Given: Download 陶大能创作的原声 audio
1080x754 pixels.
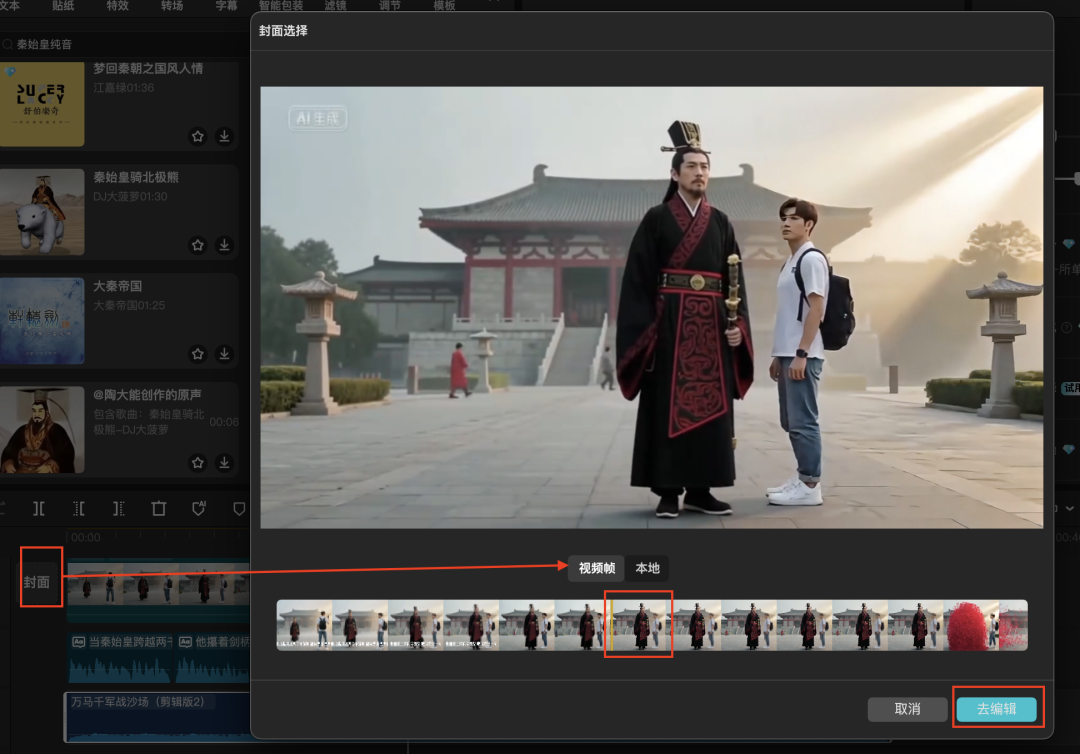Looking at the screenshot, I should [224, 463].
